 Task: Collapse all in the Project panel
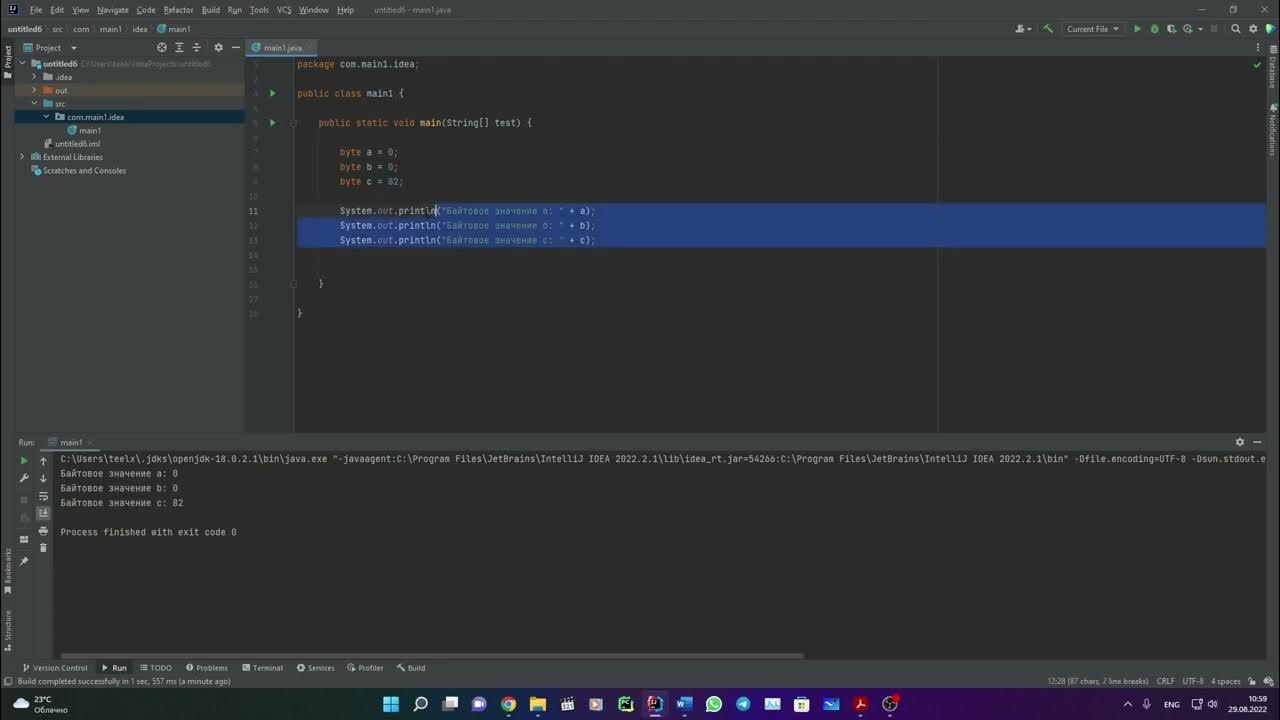(x=198, y=47)
